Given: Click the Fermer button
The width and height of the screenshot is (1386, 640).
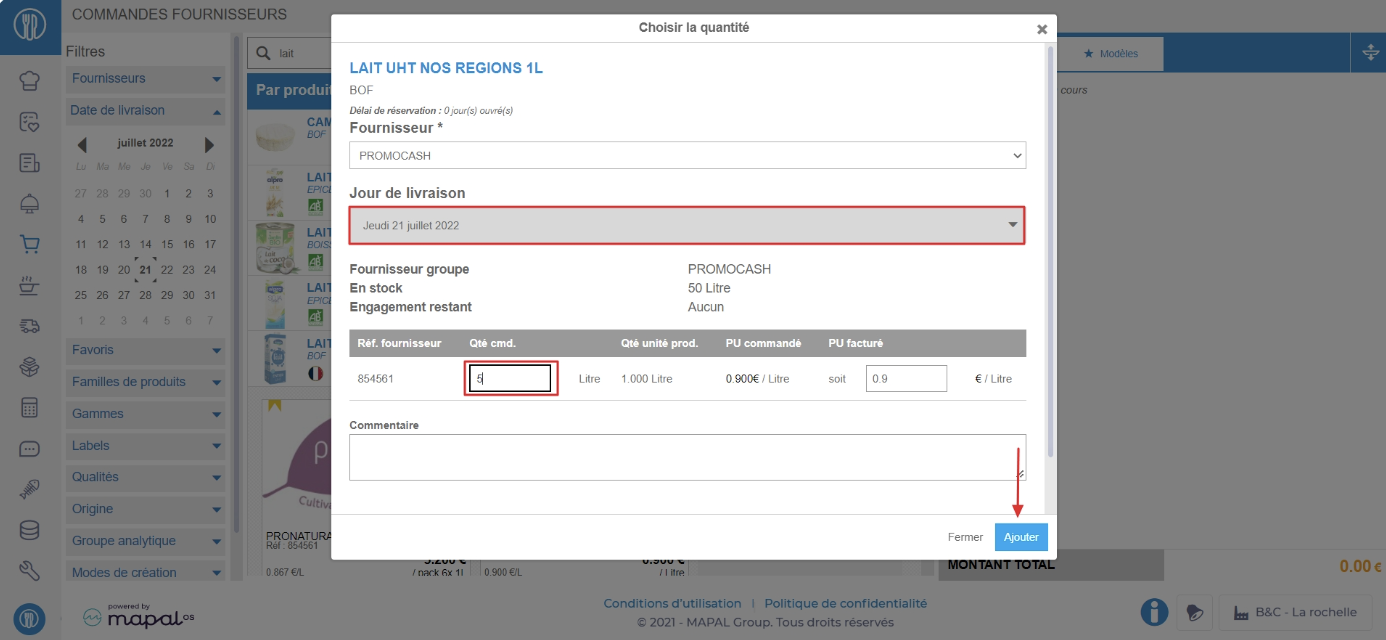Looking at the screenshot, I should [965, 537].
